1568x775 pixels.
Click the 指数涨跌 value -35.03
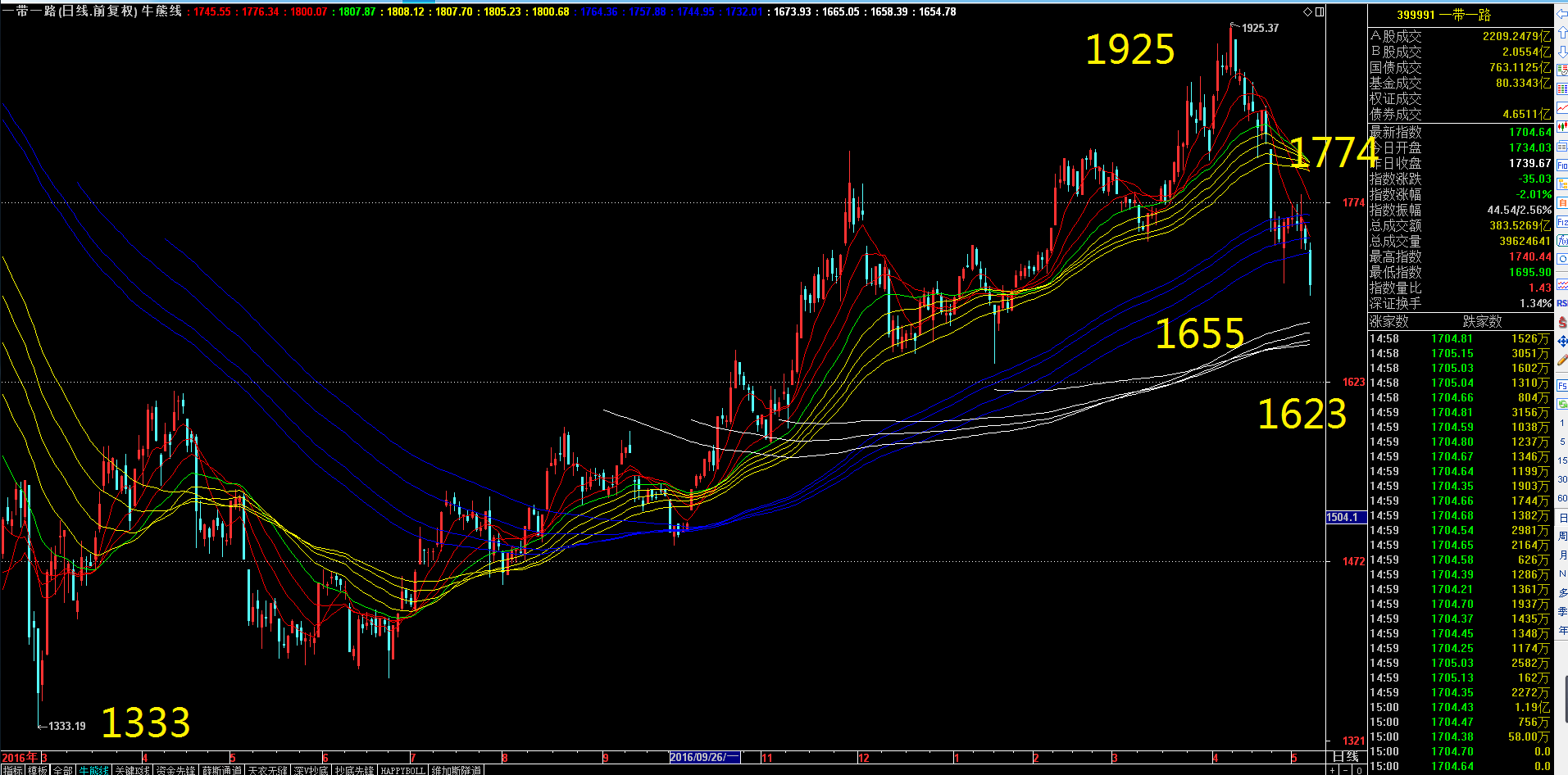click(1534, 179)
